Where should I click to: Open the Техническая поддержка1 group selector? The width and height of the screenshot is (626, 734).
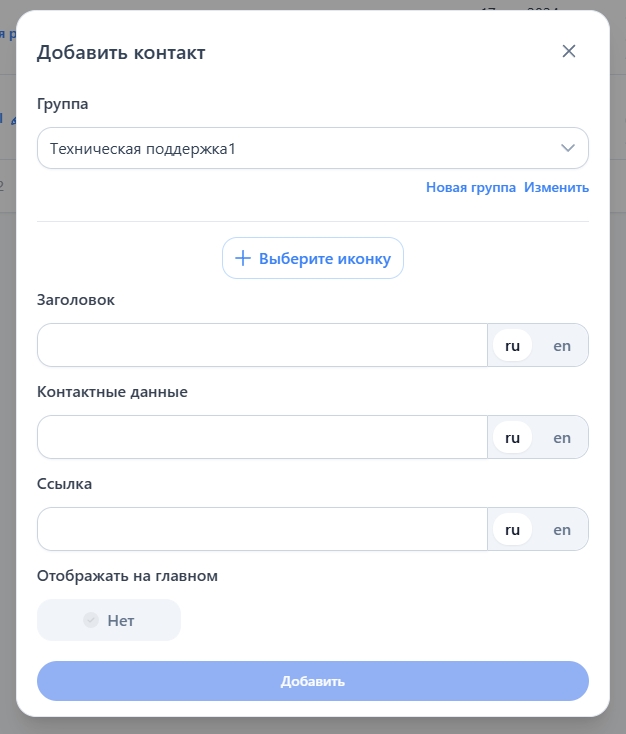(300, 148)
